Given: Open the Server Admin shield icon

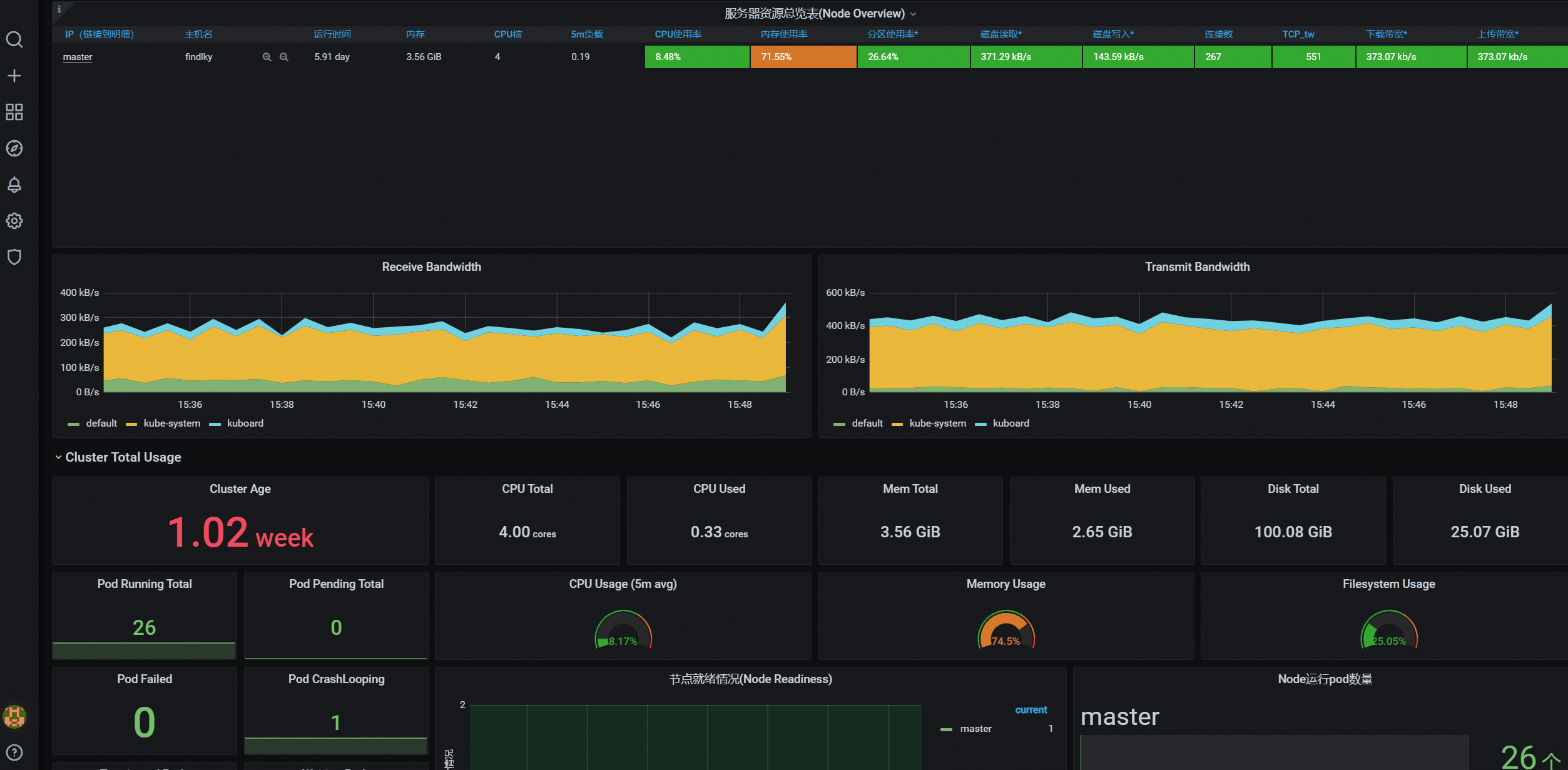Looking at the screenshot, I should (14, 257).
